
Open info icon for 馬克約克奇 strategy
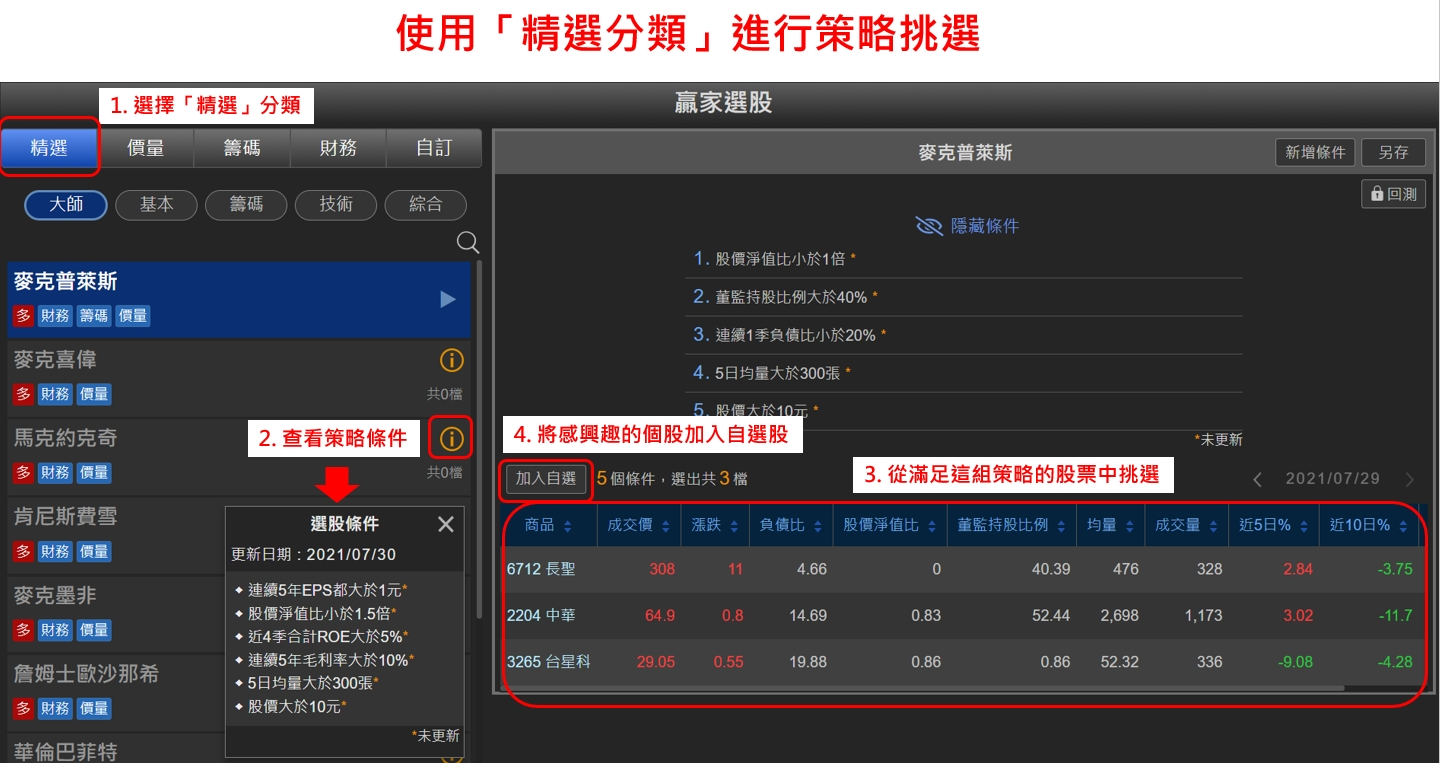(452, 438)
